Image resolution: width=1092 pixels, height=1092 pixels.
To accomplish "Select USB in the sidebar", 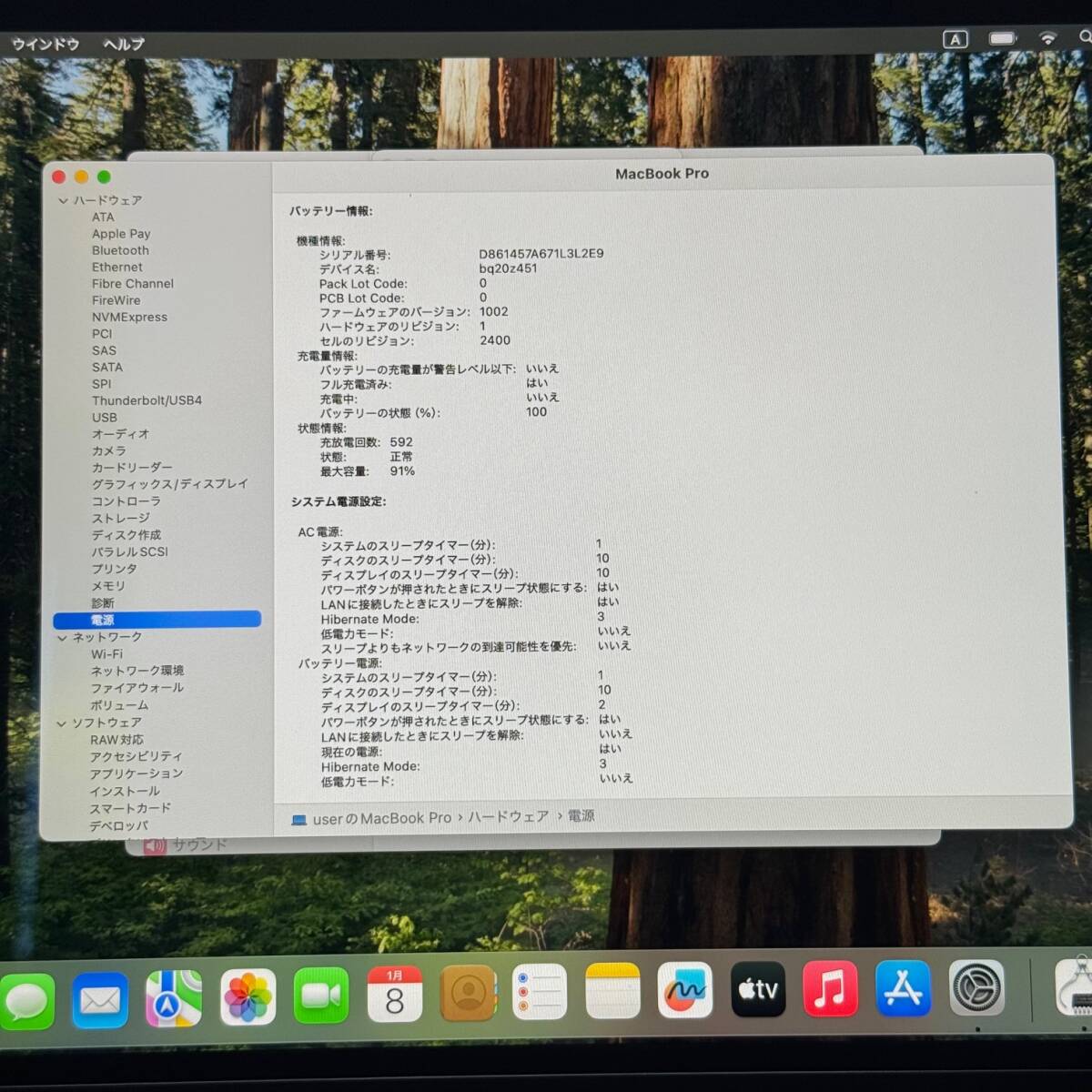I will 105,418.
